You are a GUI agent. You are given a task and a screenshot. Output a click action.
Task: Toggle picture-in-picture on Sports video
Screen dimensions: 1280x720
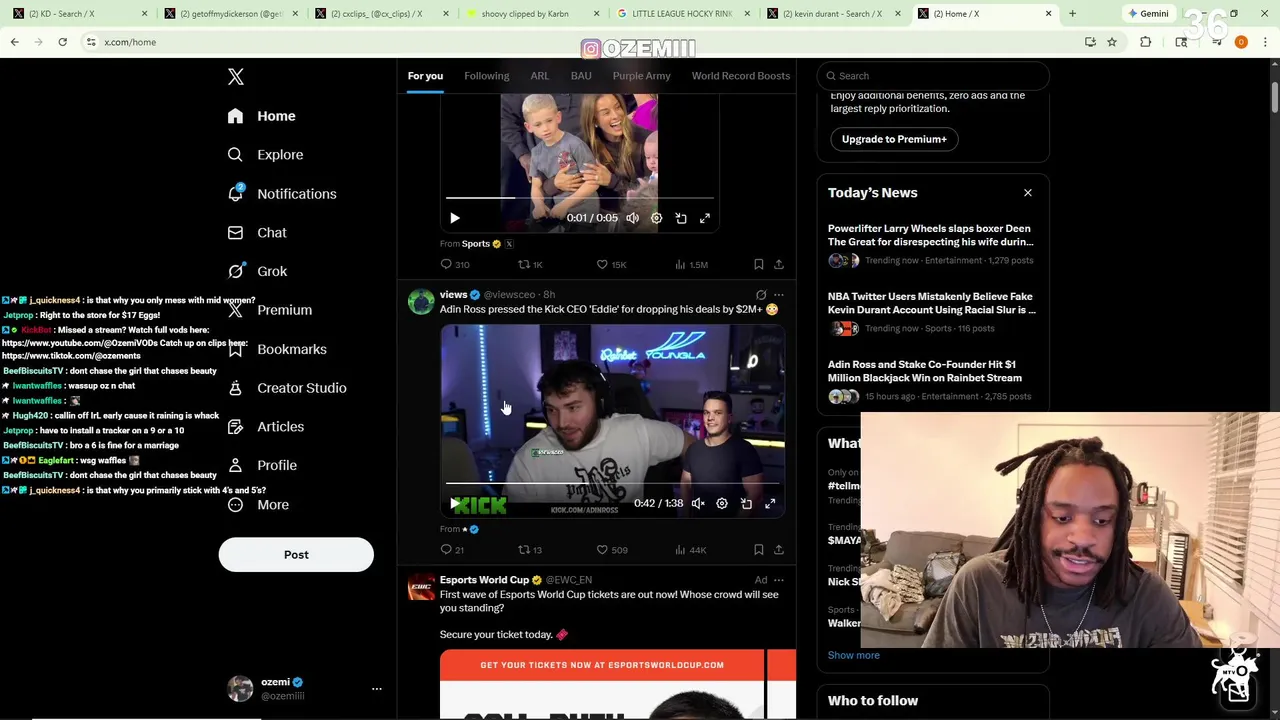[x=681, y=218]
